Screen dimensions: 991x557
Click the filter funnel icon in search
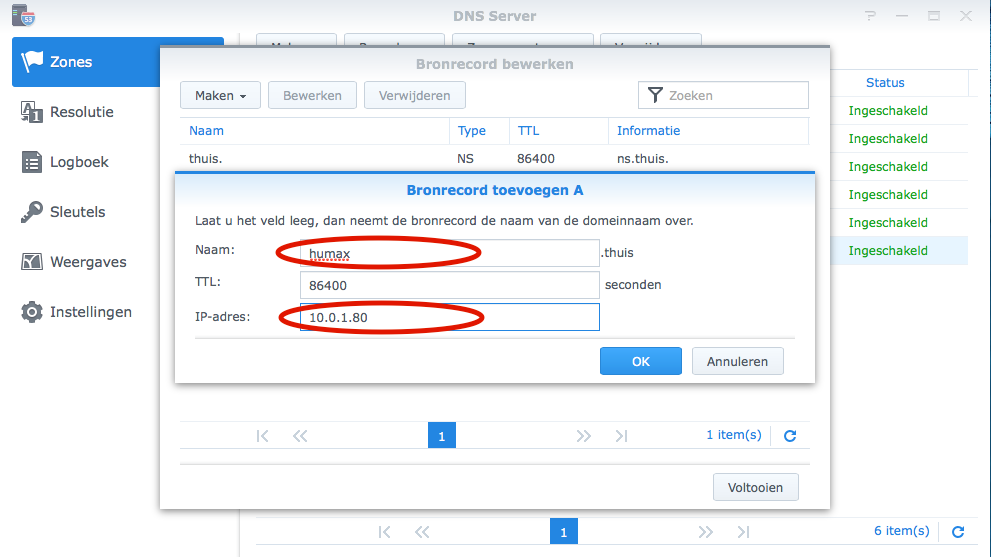[x=655, y=95]
